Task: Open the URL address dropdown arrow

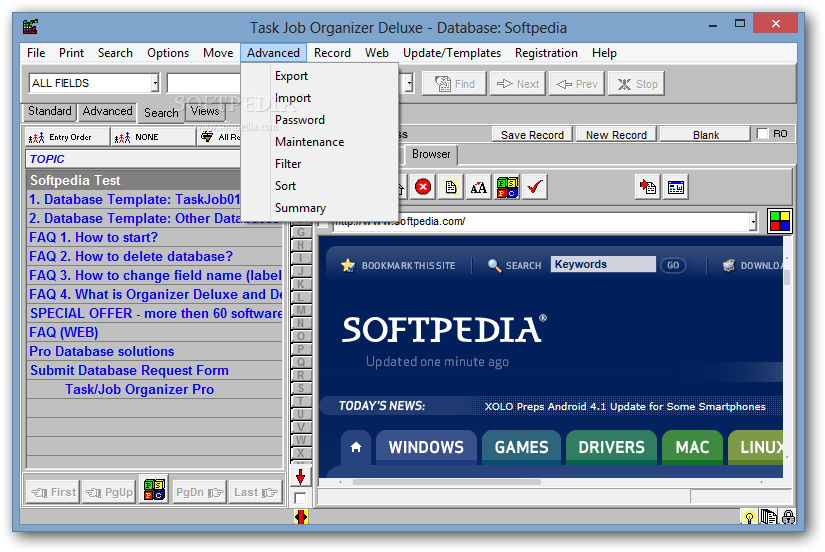Action: 753,222
